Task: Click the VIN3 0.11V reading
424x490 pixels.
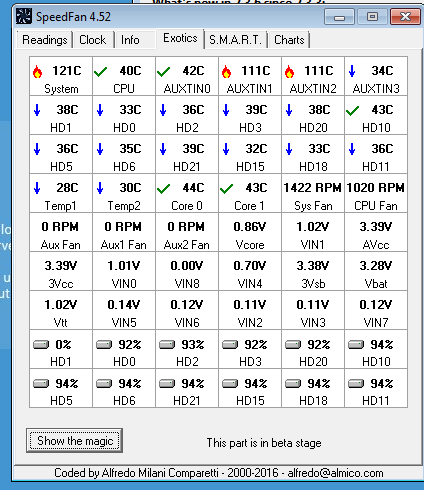Action: coord(313,310)
